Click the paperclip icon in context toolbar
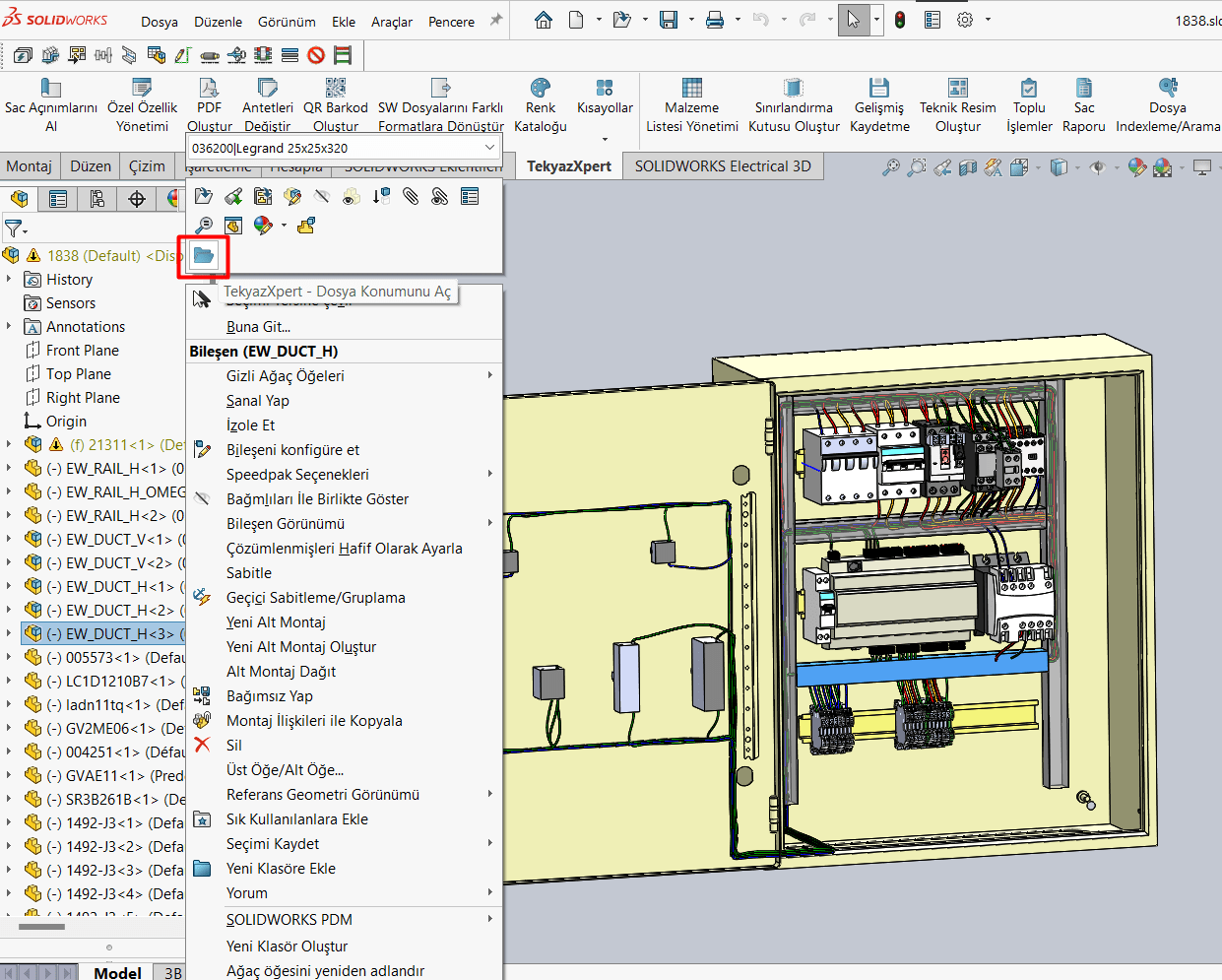The width and height of the screenshot is (1222, 980). tap(411, 196)
